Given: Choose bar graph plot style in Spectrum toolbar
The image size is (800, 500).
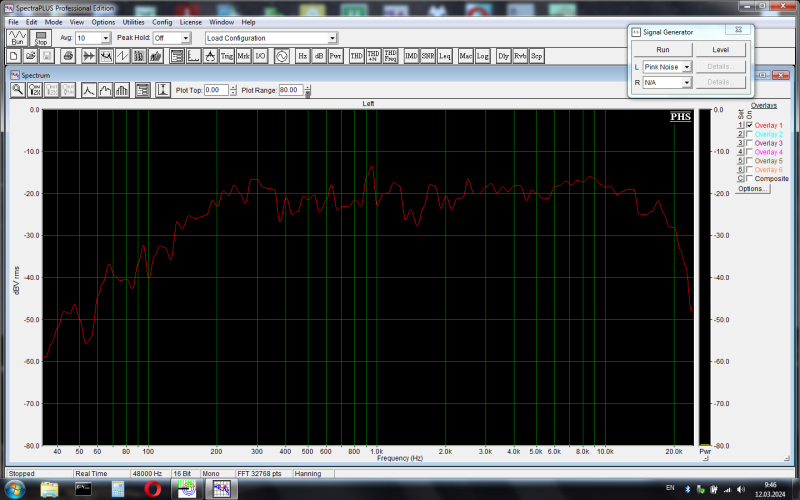Looking at the screenshot, I should tap(122, 90).
